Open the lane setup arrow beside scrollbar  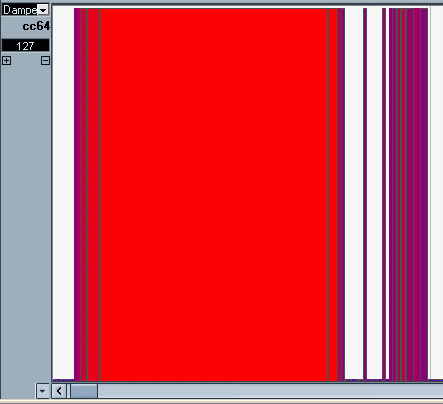point(42,391)
